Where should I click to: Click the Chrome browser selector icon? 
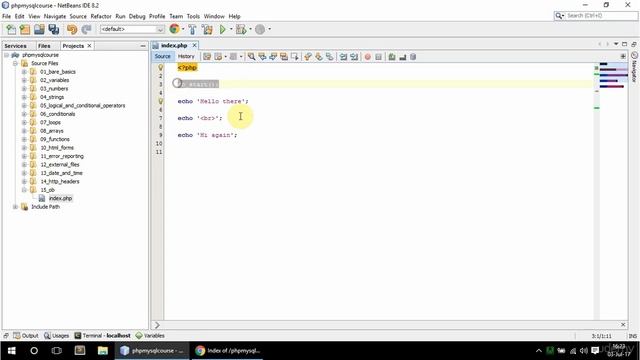point(174,29)
